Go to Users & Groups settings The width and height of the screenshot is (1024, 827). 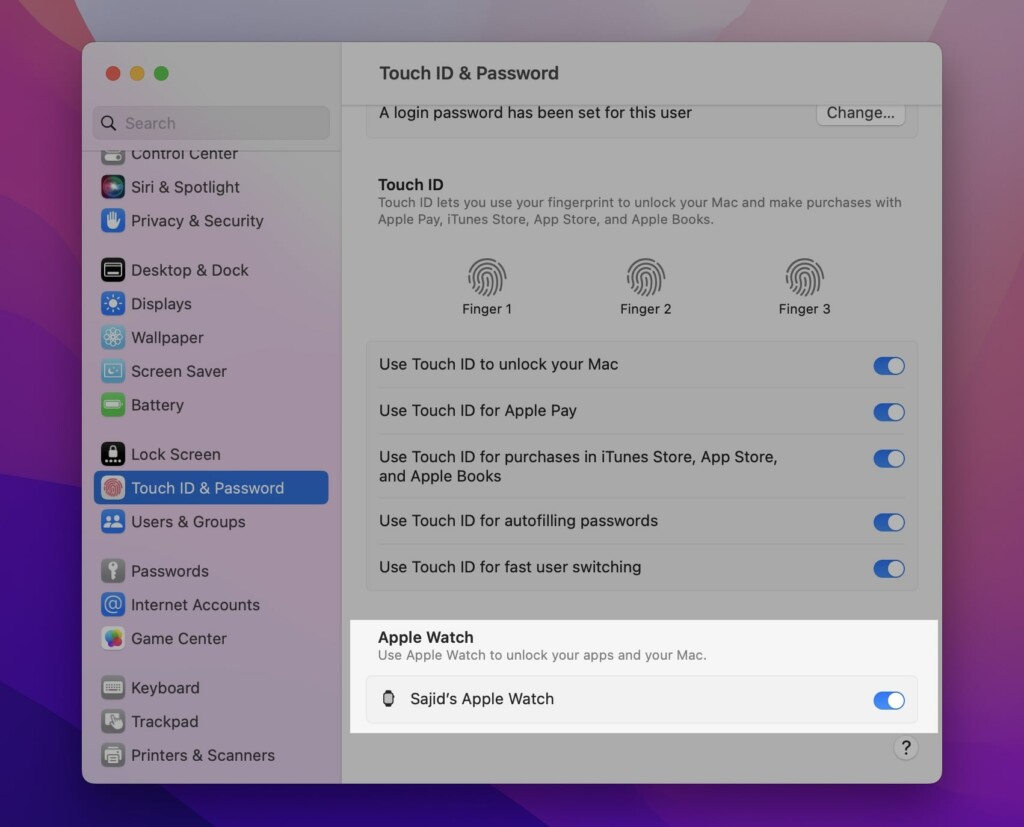[x=187, y=522]
